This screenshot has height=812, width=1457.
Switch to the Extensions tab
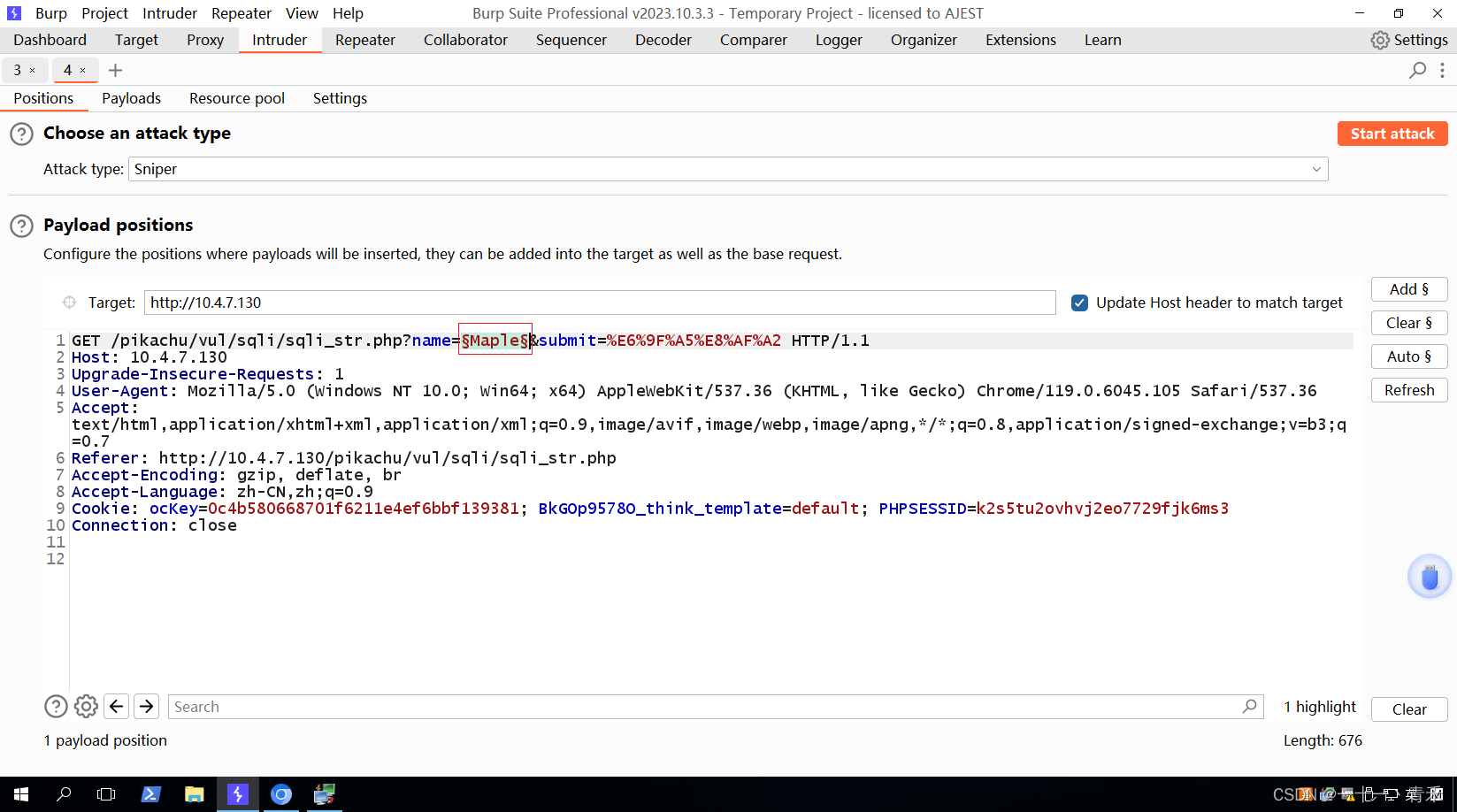click(x=1021, y=40)
